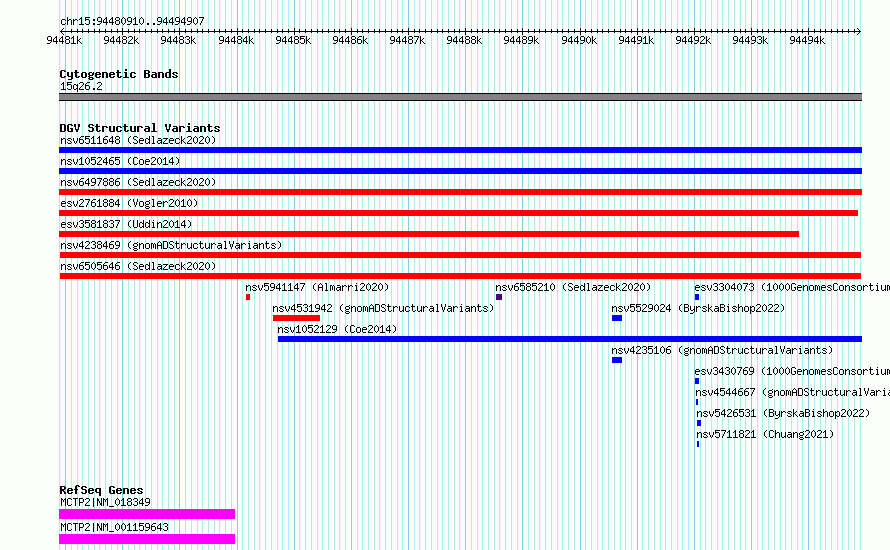Open nsv6585210 (Sedlazeck2020) variant label

(x=573, y=287)
